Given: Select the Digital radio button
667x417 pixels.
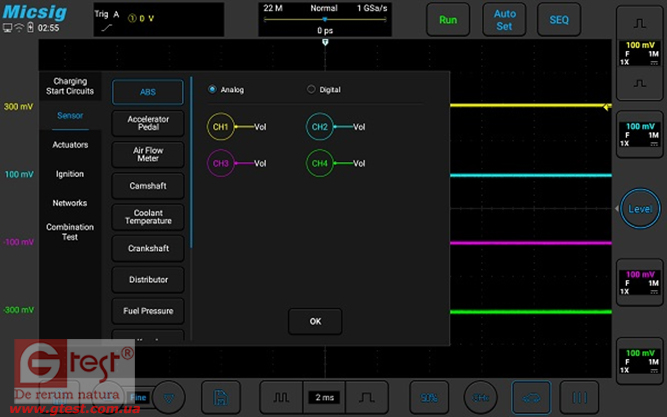Looking at the screenshot, I should pyautogui.click(x=311, y=89).
